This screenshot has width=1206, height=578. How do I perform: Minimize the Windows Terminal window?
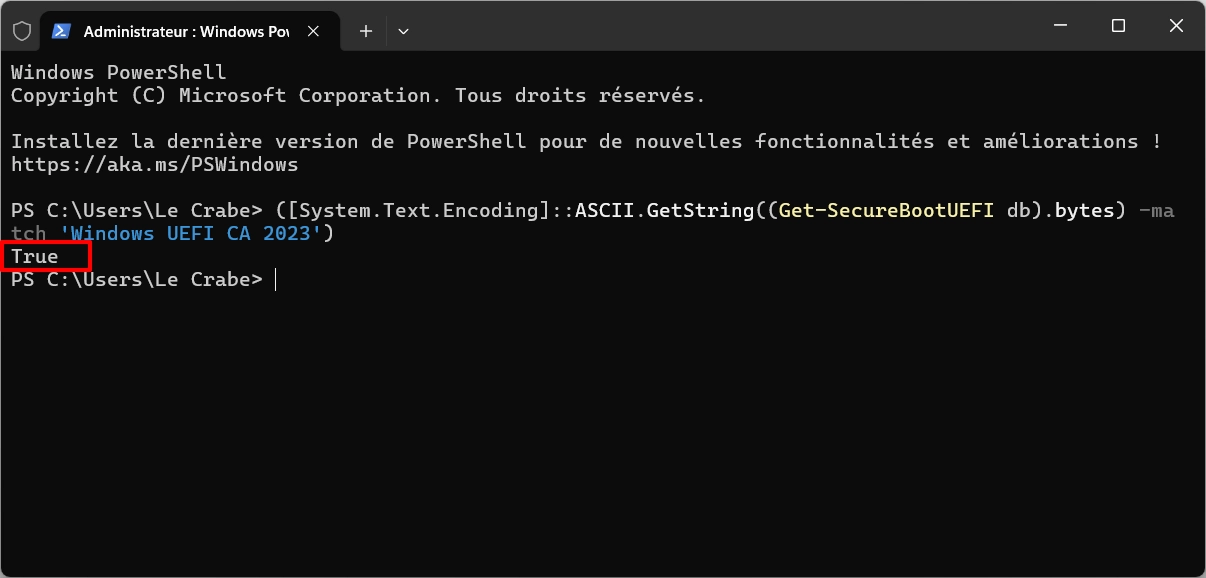point(1062,27)
